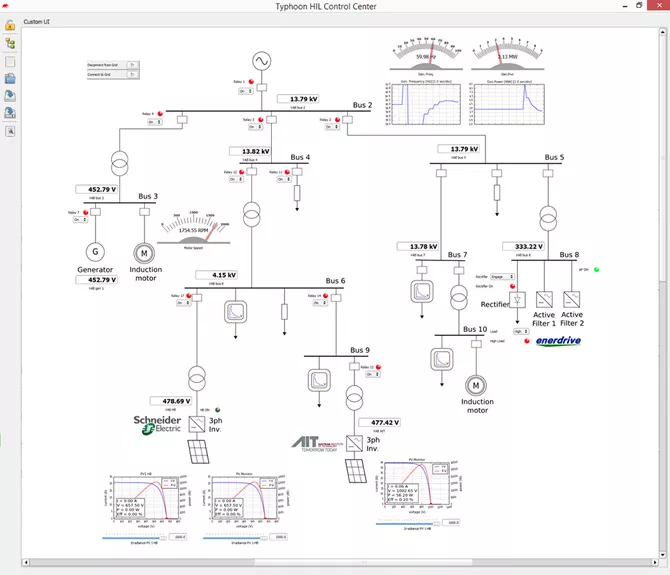Image resolution: width=670 pixels, height=575 pixels.
Task: Click the vertical scrollbar down arrow
Action: point(663,554)
